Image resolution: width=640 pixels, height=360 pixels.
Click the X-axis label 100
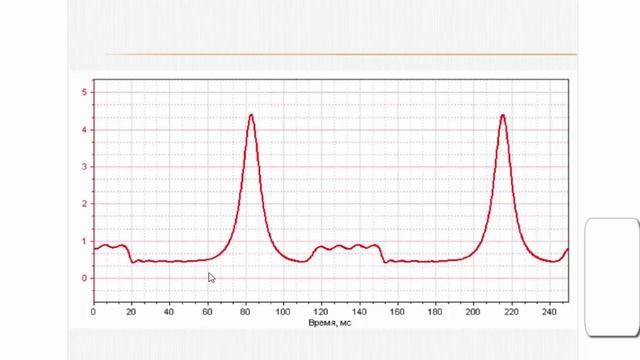click(283, 312)
